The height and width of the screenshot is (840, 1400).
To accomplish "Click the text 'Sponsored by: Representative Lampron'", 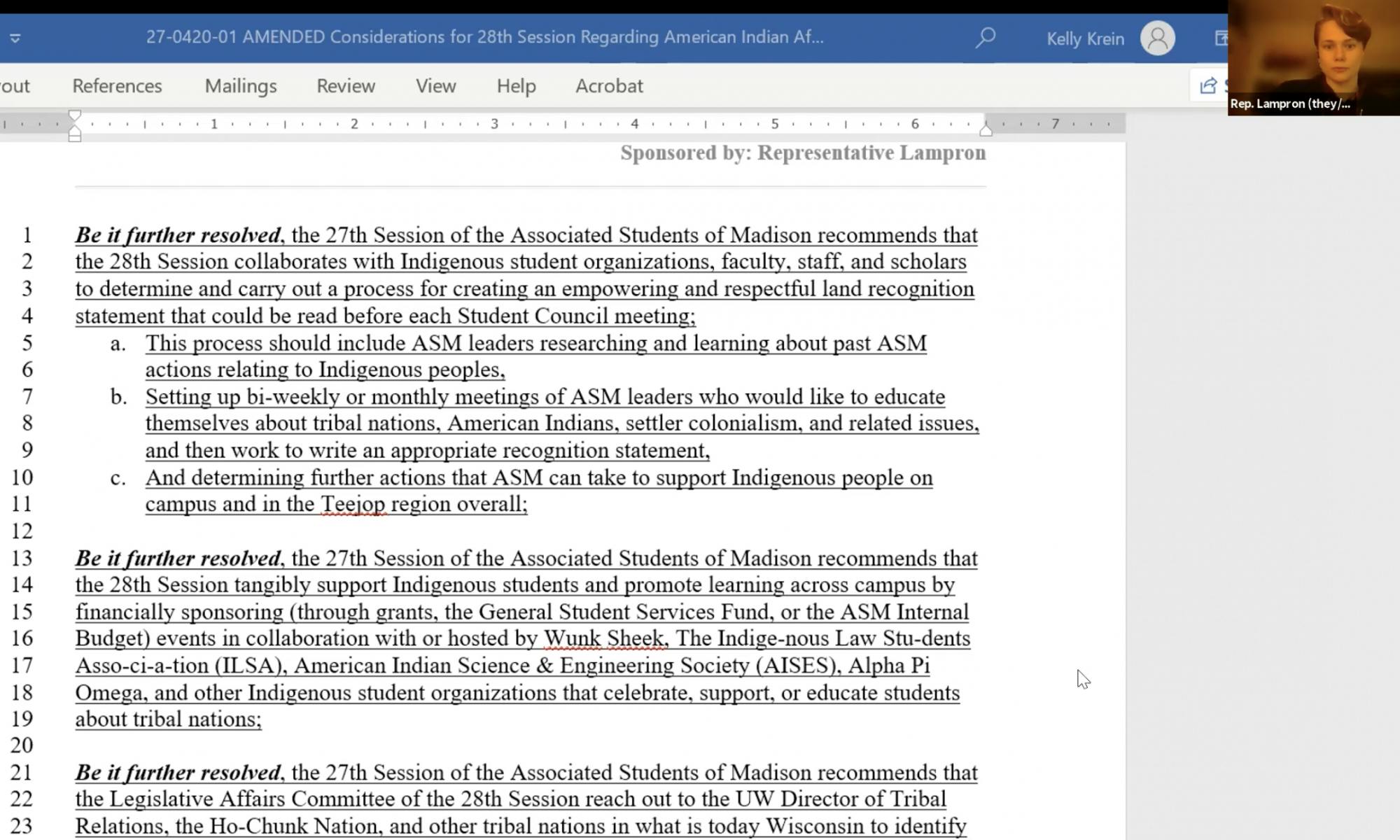I will [802, 153].
